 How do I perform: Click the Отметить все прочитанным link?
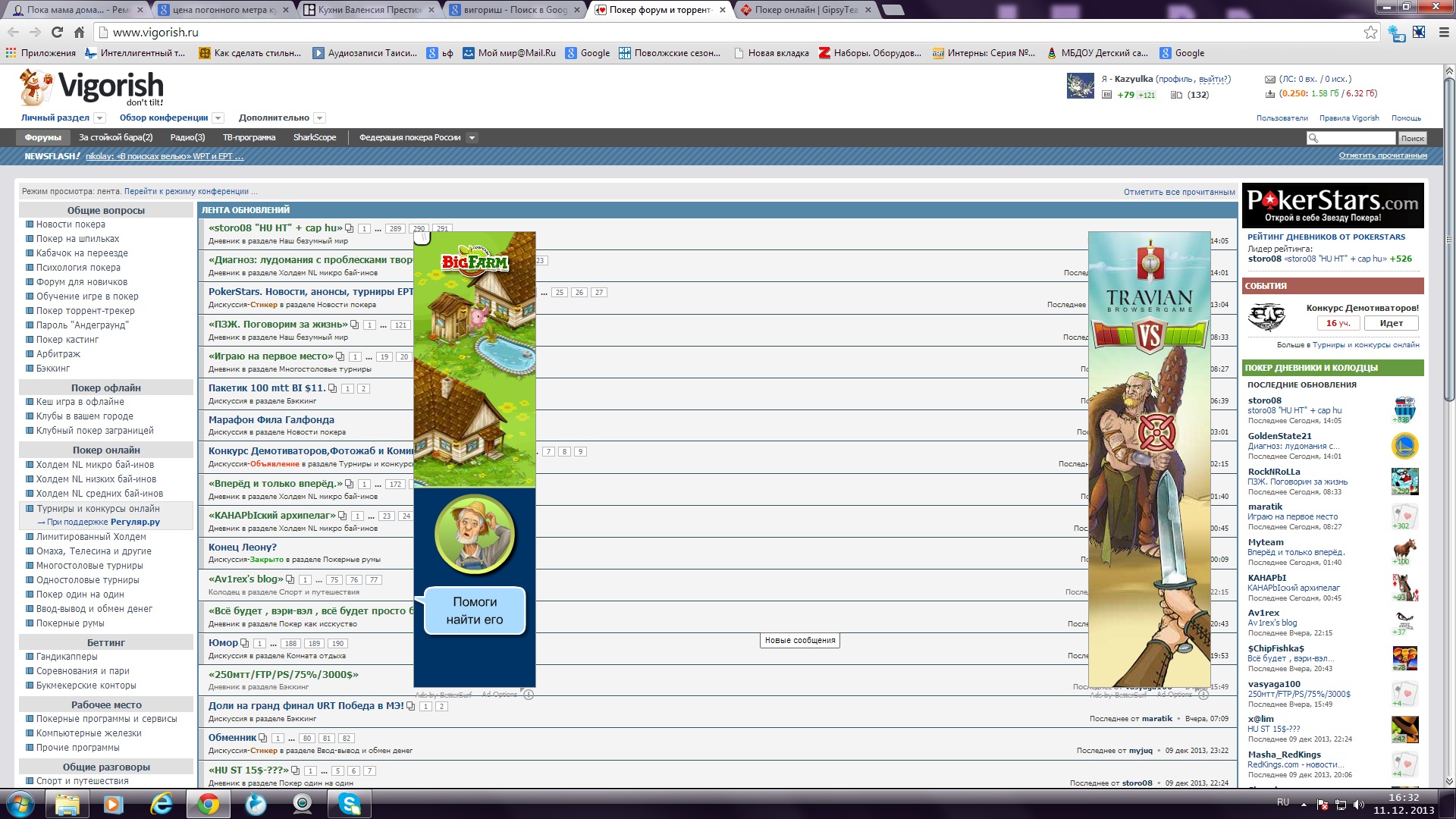[x=1178, y=192]
